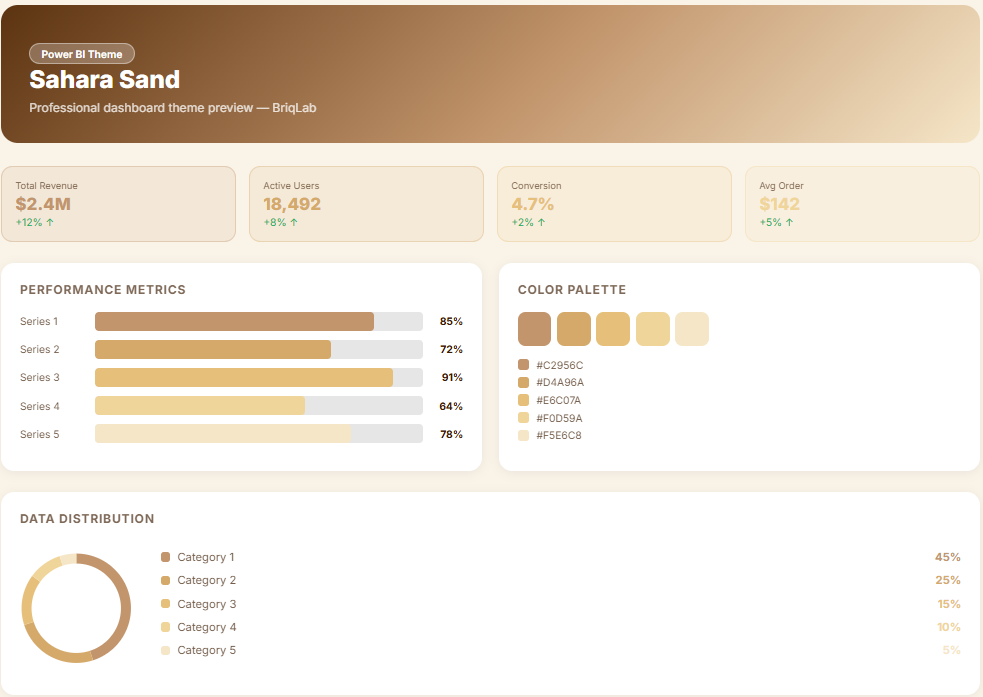
Task: Click the small swatch beside #C2956C
Action: point(523,365)
